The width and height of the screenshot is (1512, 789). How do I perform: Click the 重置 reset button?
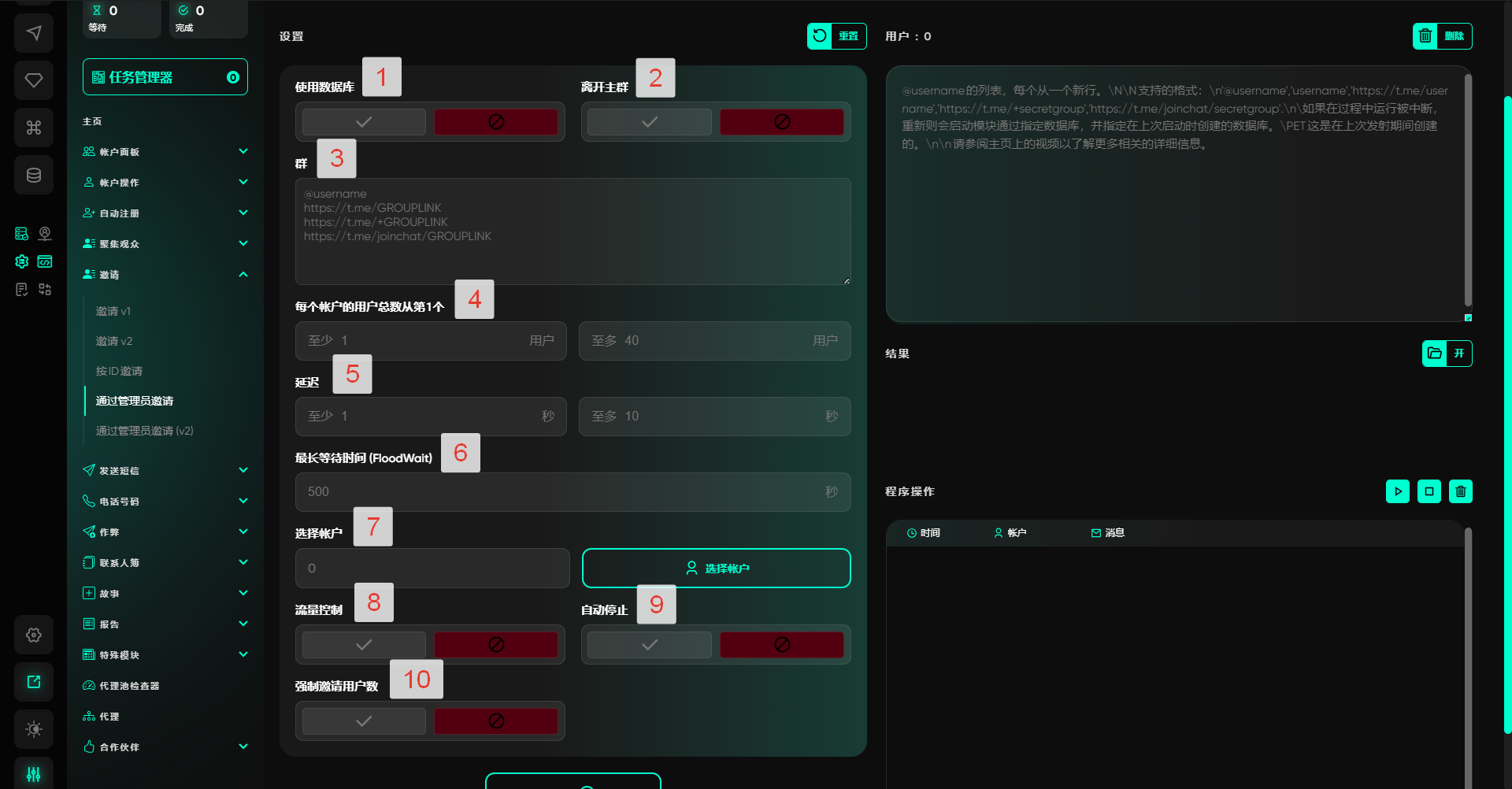836,36
